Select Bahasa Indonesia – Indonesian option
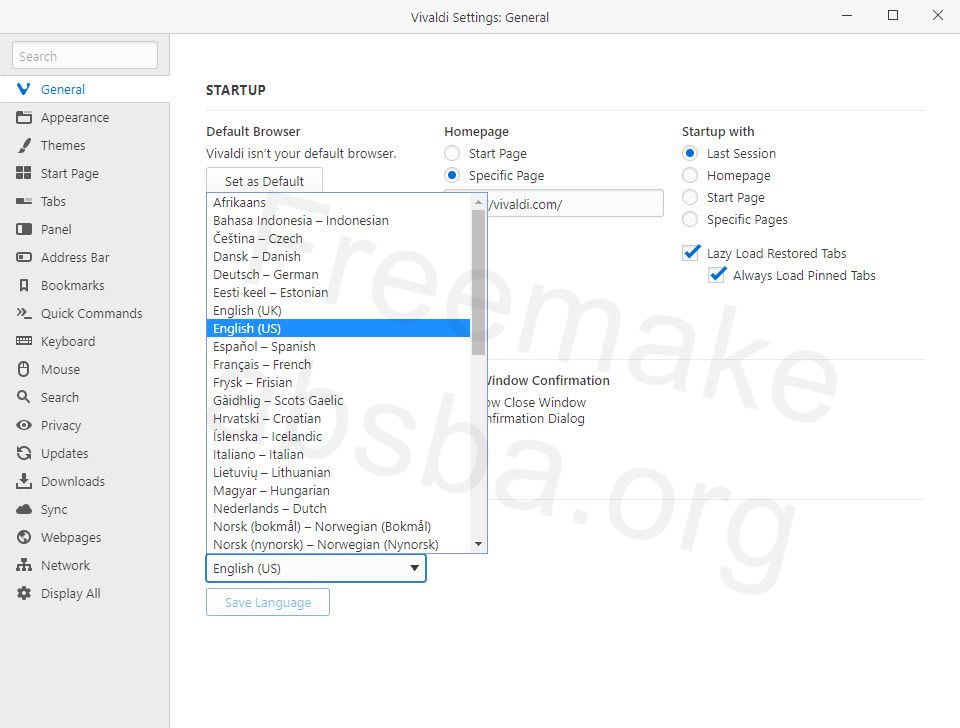Screen dimensions: 960x728 (339, 220)
